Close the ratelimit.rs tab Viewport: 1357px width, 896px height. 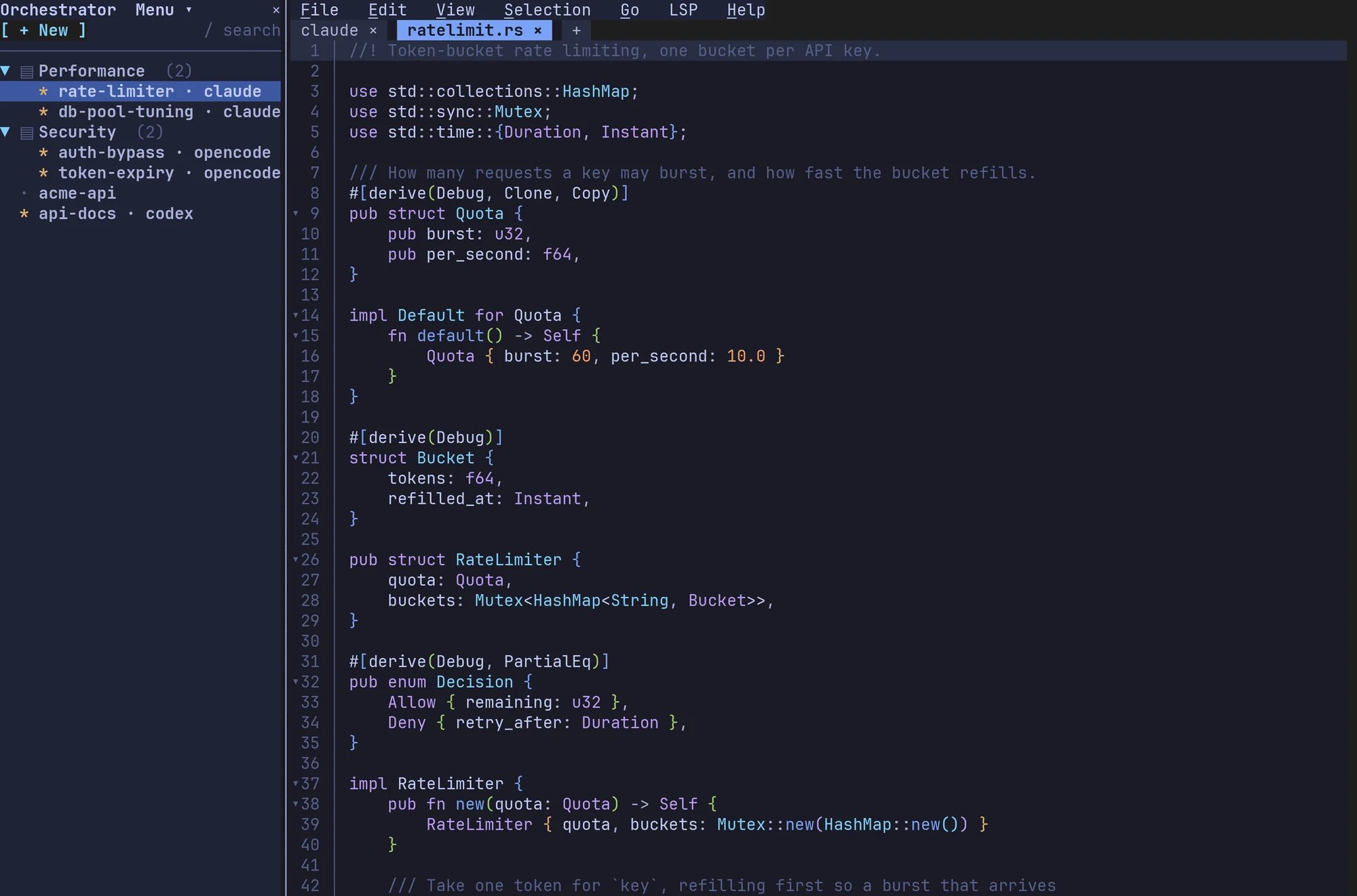[538, 31]
